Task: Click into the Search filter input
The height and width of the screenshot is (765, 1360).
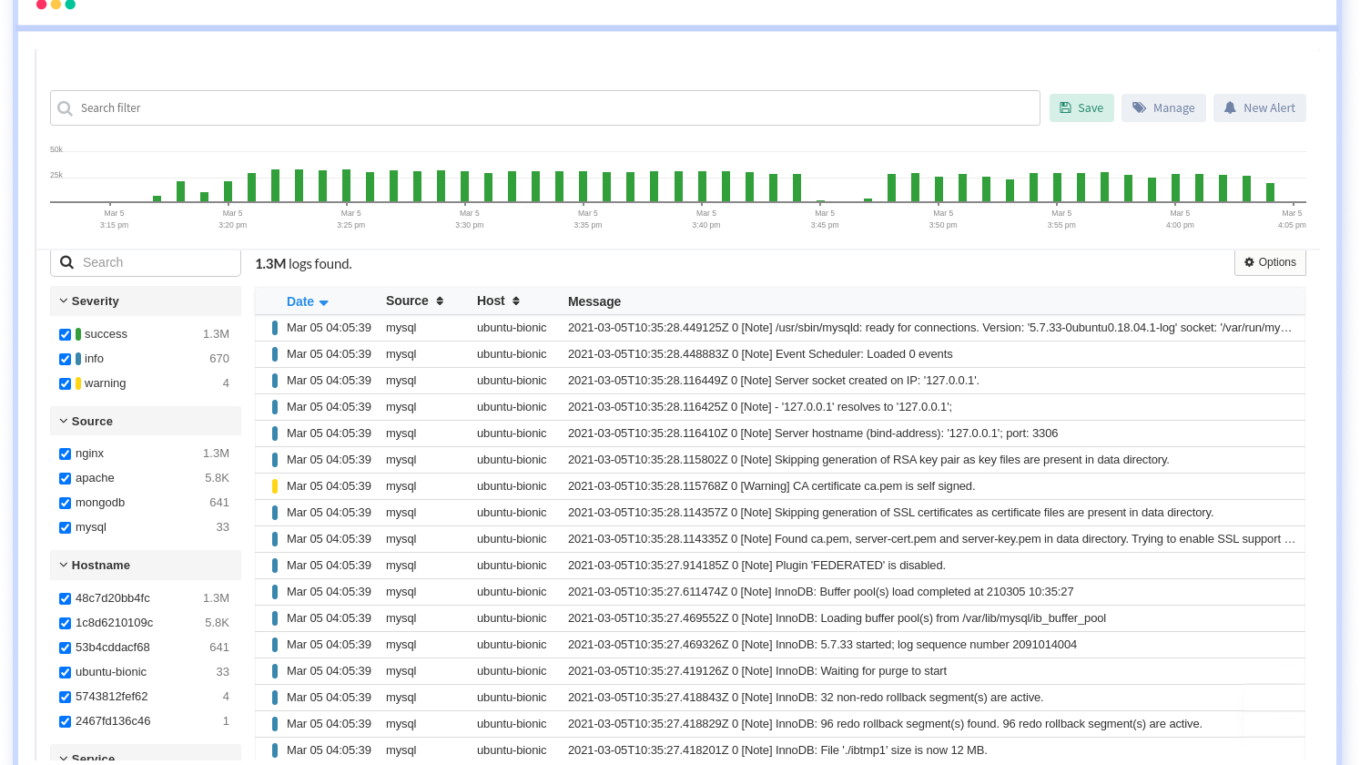Action: (x=545, y=108)
